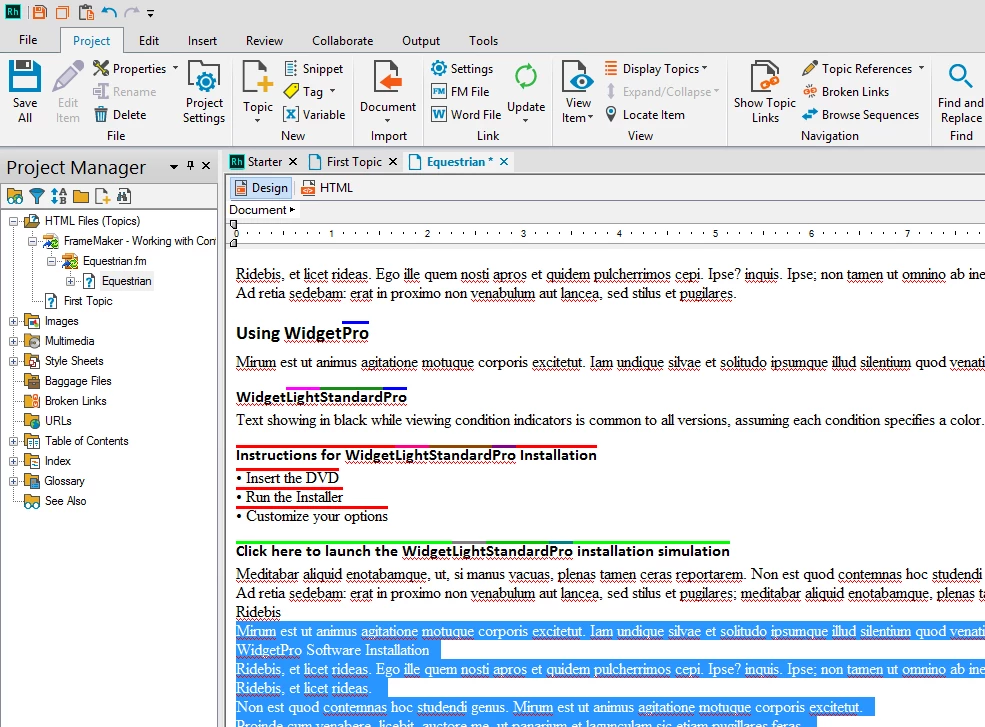Open Find and Replace
Screen dimensions: 985x727
click(x=961, y=92)
